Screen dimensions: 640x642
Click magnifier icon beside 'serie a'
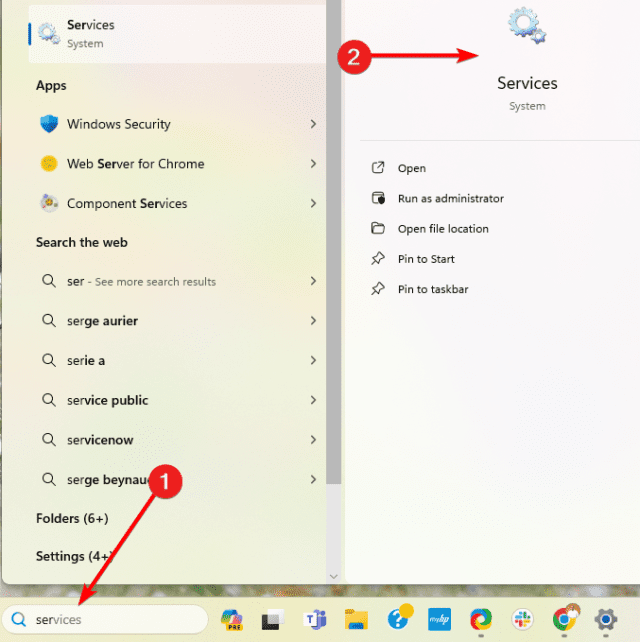pyautogui.click(x=49, y=360)
